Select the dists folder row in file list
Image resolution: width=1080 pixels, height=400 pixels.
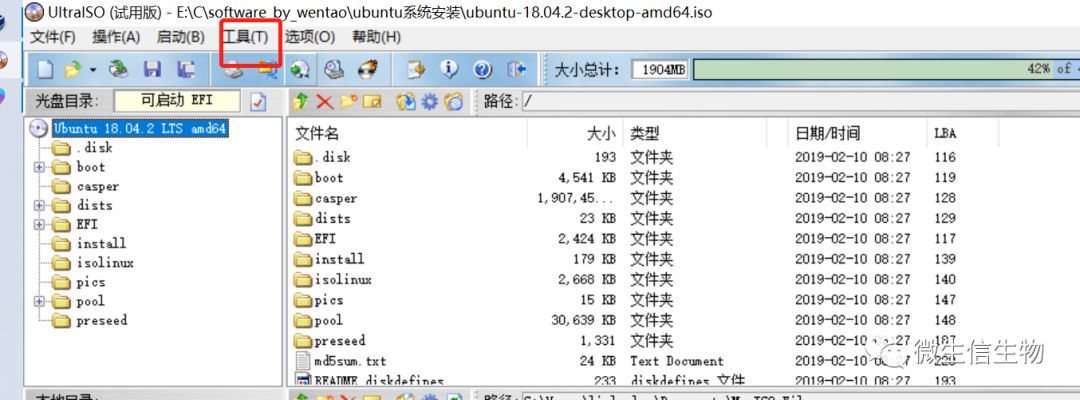point(627,218)
